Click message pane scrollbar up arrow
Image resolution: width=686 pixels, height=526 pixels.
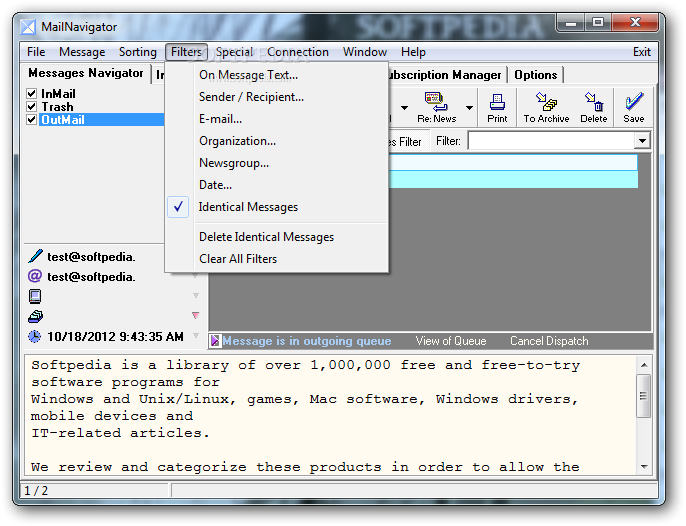tap(644, 365)
